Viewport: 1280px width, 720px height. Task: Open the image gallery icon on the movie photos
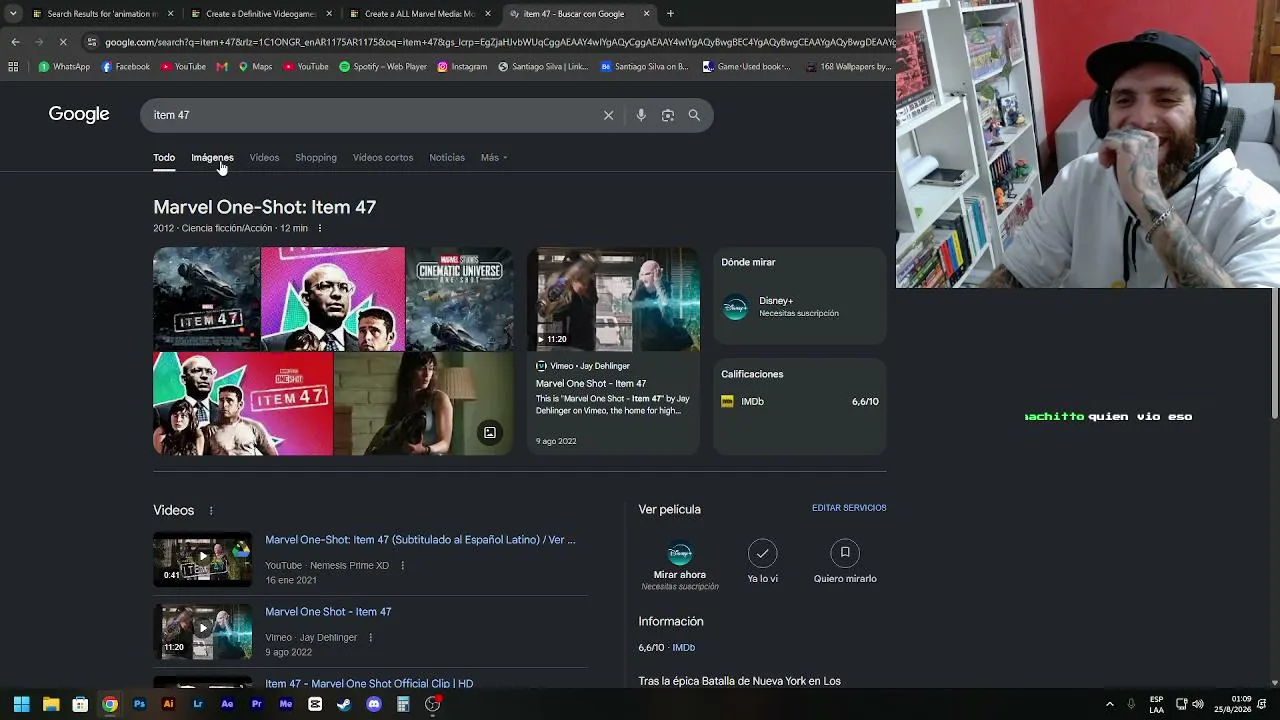click(490, 433)
